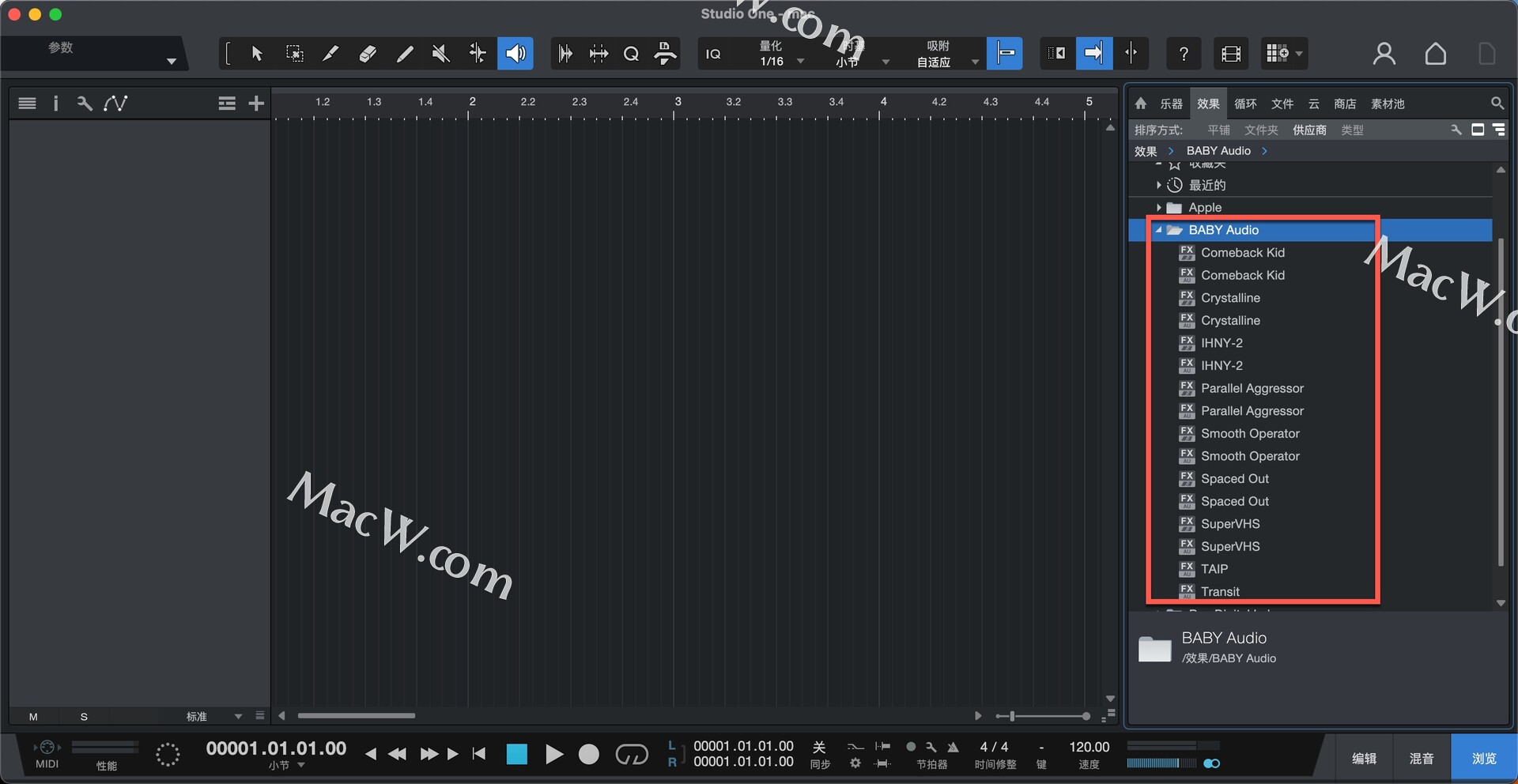Show automation curve icon in track header
Screen dimensions: 1518x784
115,104
